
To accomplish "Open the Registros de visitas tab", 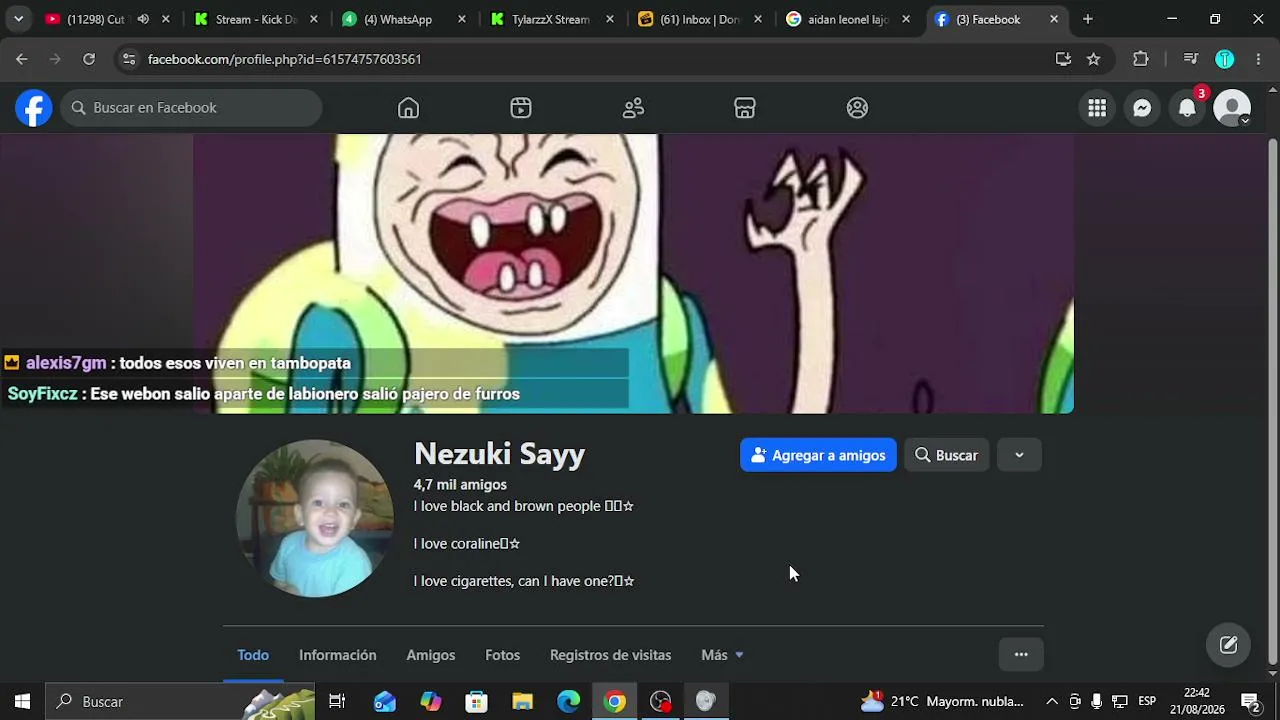I will point(610,655).
